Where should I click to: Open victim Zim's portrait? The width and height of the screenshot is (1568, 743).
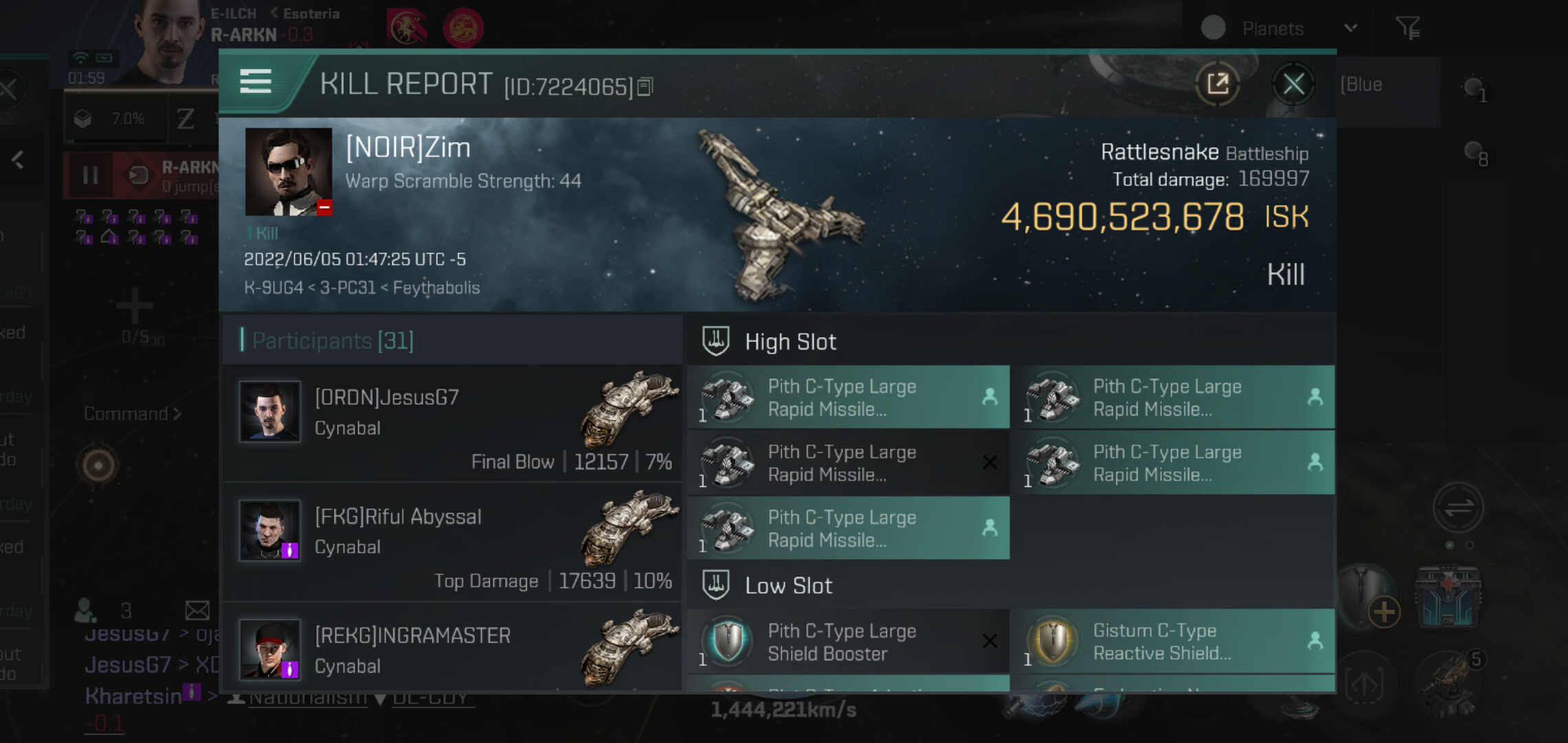[x=288, y=172]
